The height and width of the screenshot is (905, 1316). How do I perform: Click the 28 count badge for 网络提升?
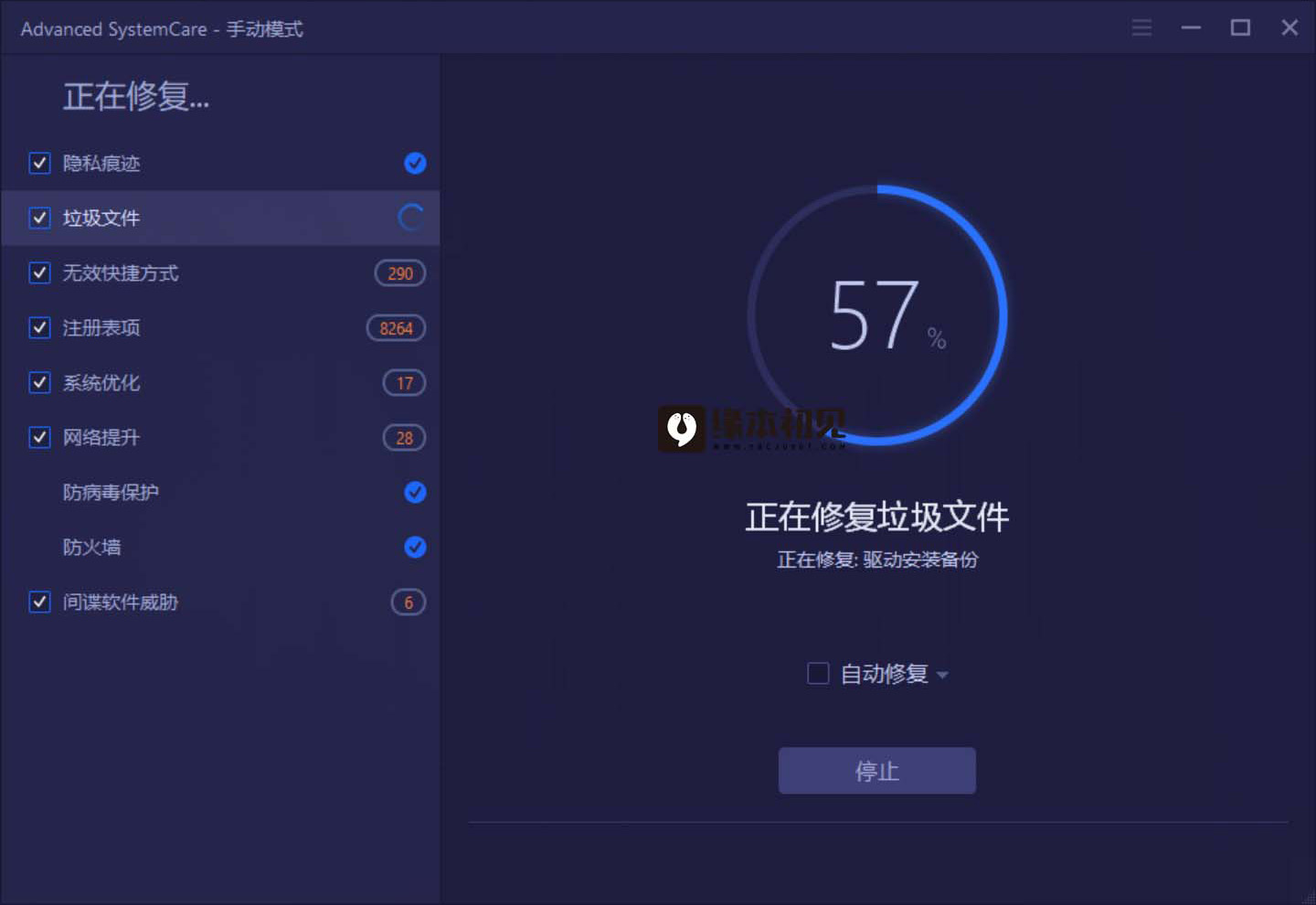tap(404, 438)
